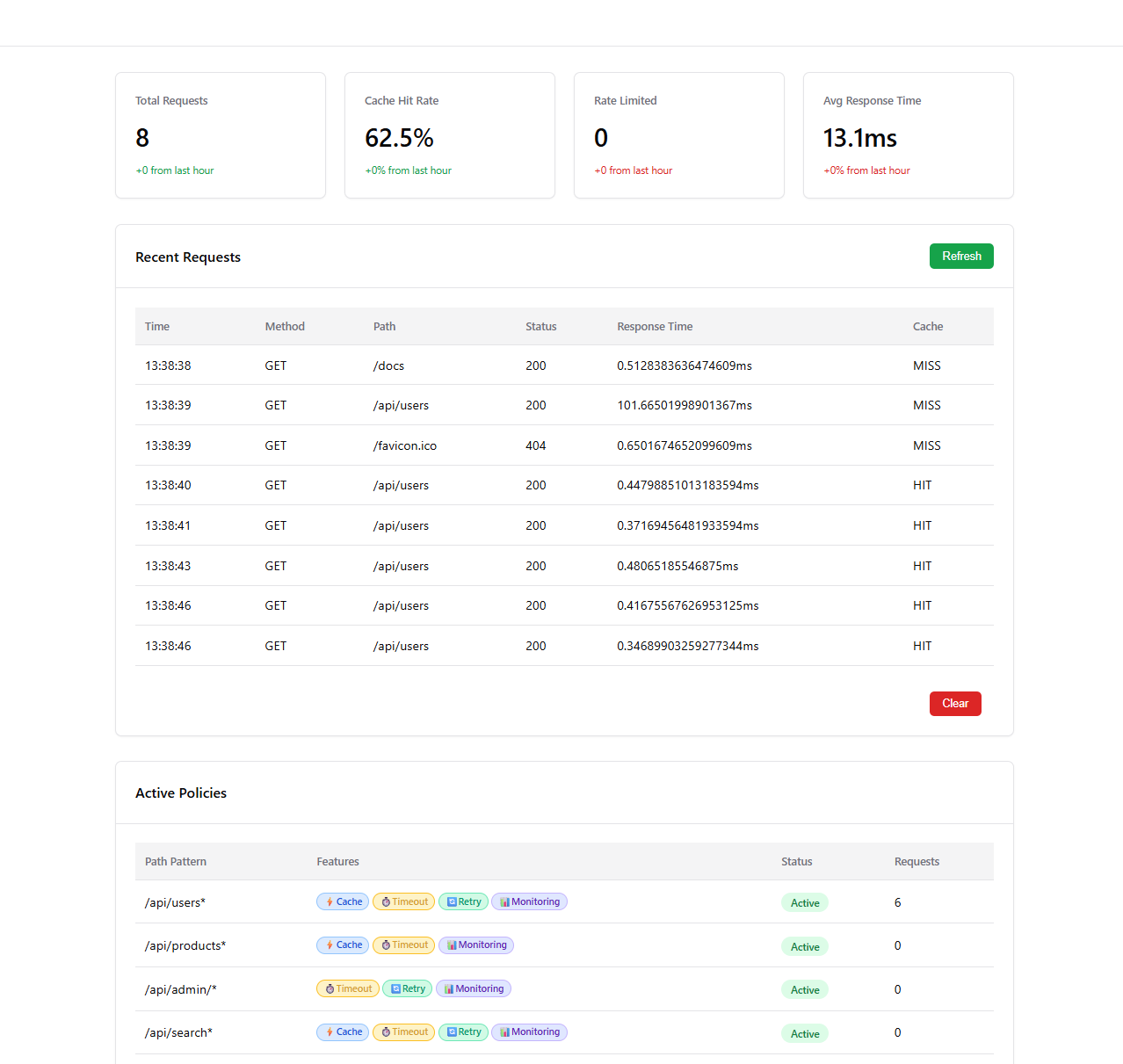The width and height of the screenshot is (1123, 1064).
Task: Click the Active status of /api/products*
Action: point(805,946)
